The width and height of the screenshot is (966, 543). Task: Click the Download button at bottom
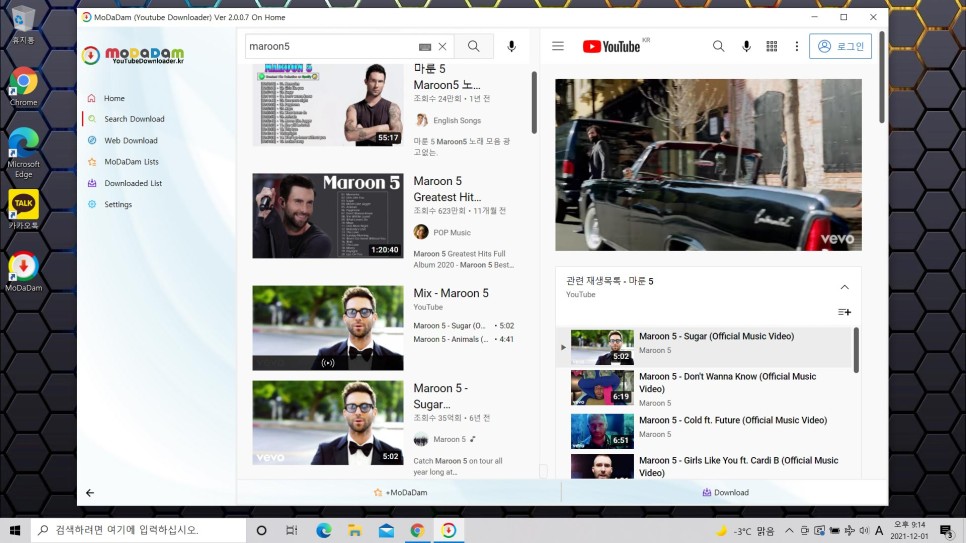tap(725, 492)
